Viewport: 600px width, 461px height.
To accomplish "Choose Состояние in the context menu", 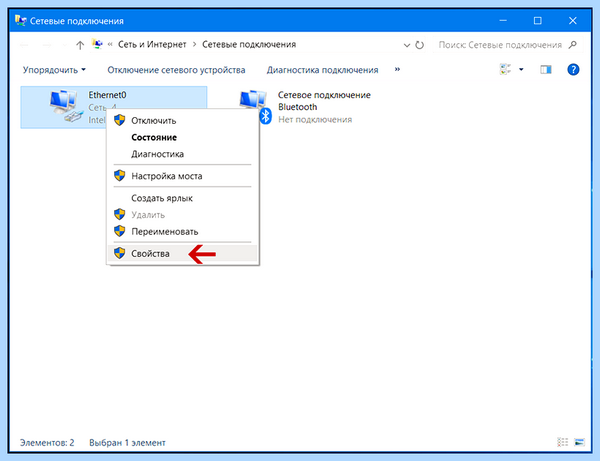I will pos(183,137).
